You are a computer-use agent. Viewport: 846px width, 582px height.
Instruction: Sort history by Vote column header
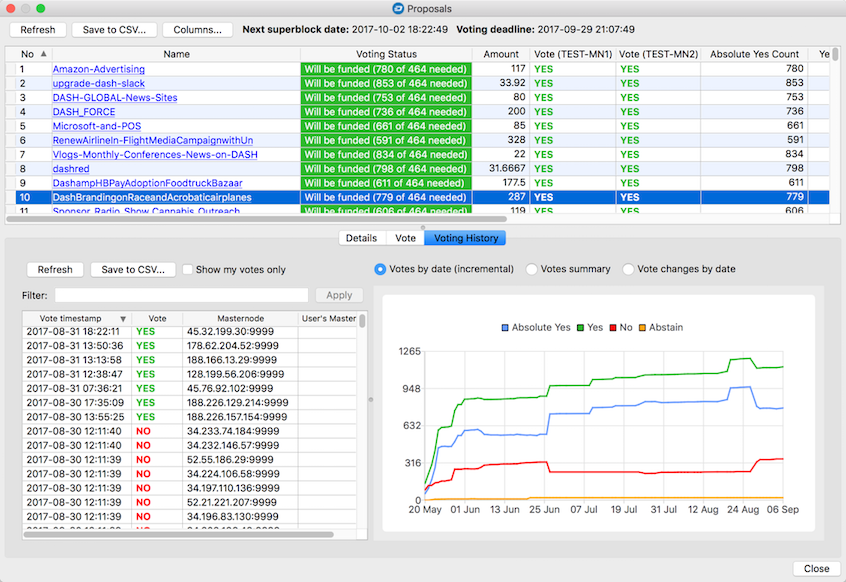158,319
